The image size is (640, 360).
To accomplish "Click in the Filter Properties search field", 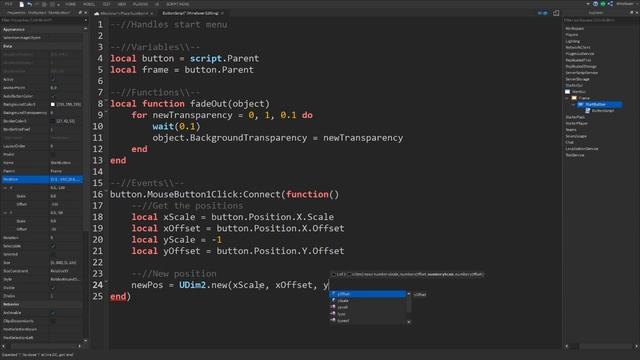I will click(43, 20).
